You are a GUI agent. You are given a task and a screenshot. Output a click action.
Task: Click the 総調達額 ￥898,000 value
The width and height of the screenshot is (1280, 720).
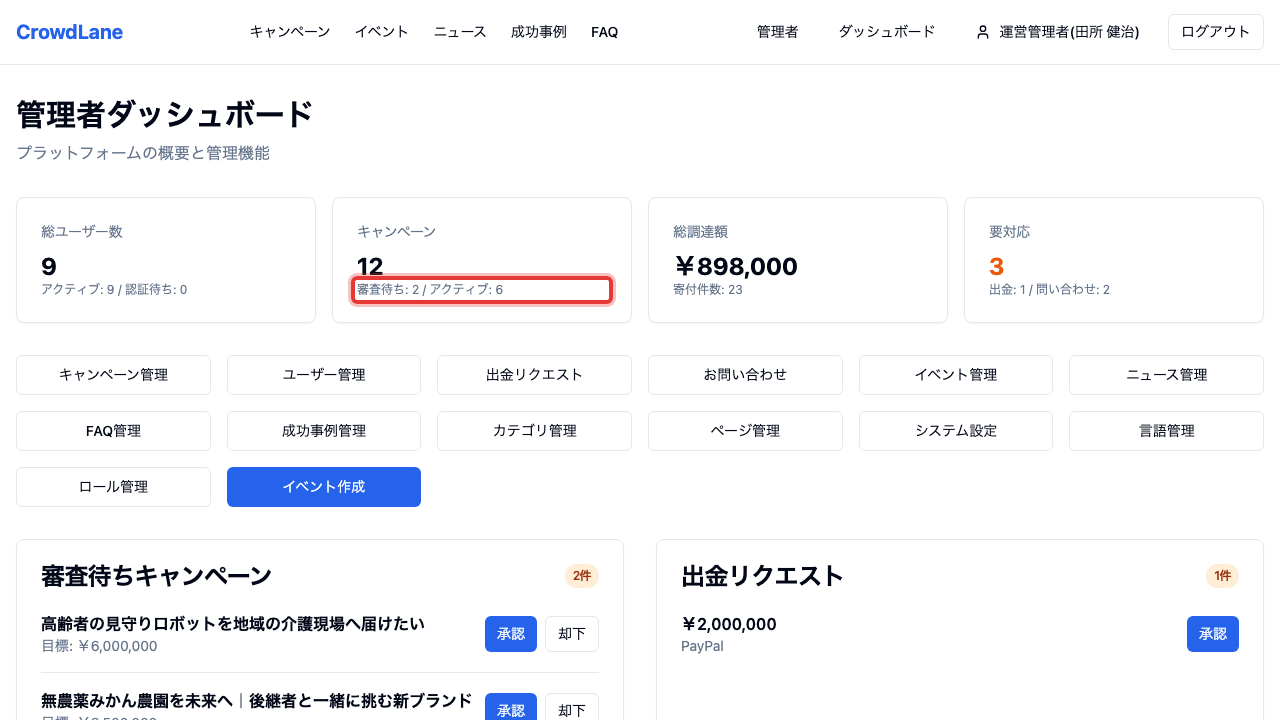point(736,267)
